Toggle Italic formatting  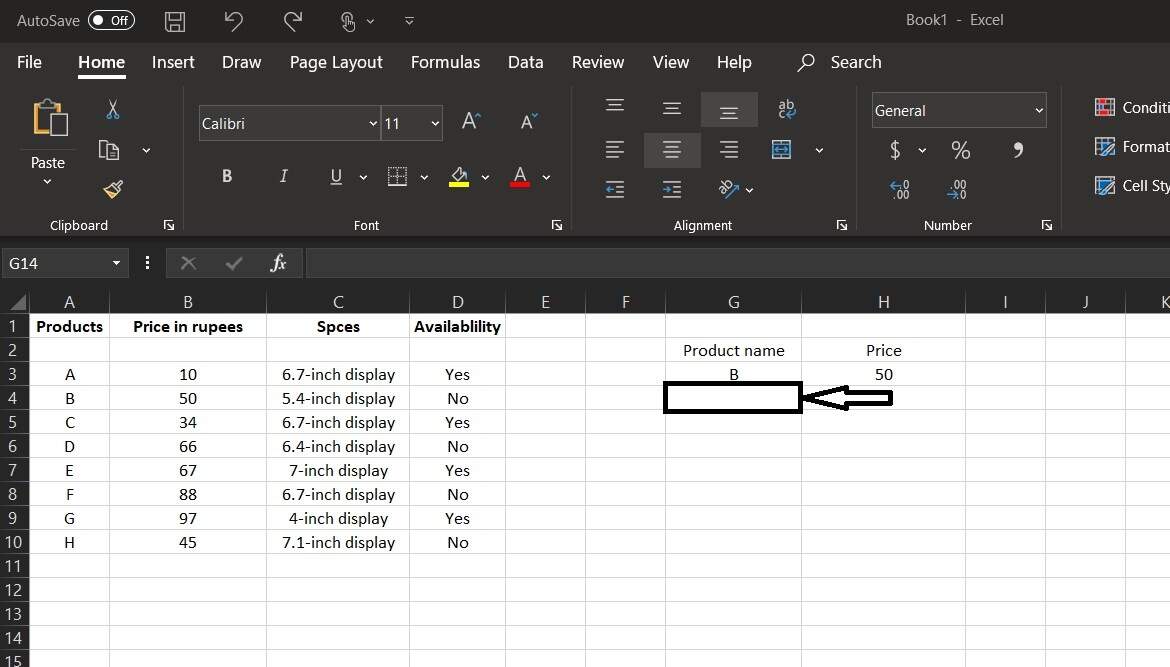tap(283, 176)
